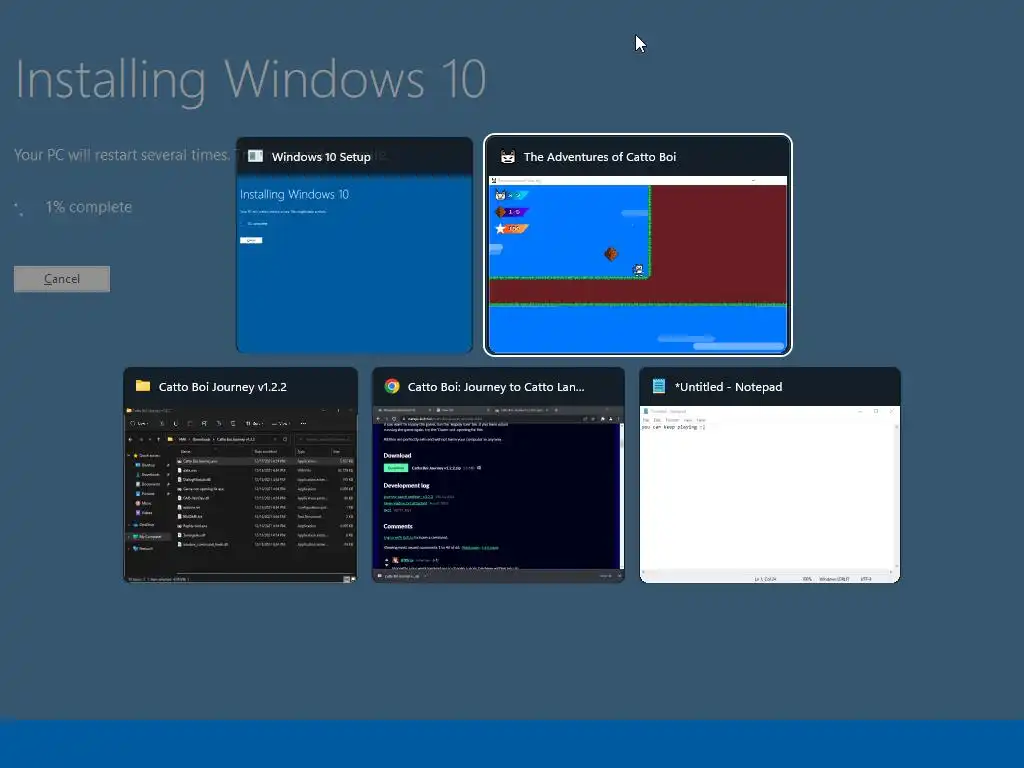
Task: Click the "Installing Windows 10" large heading
Action: [x=251, y=80]
